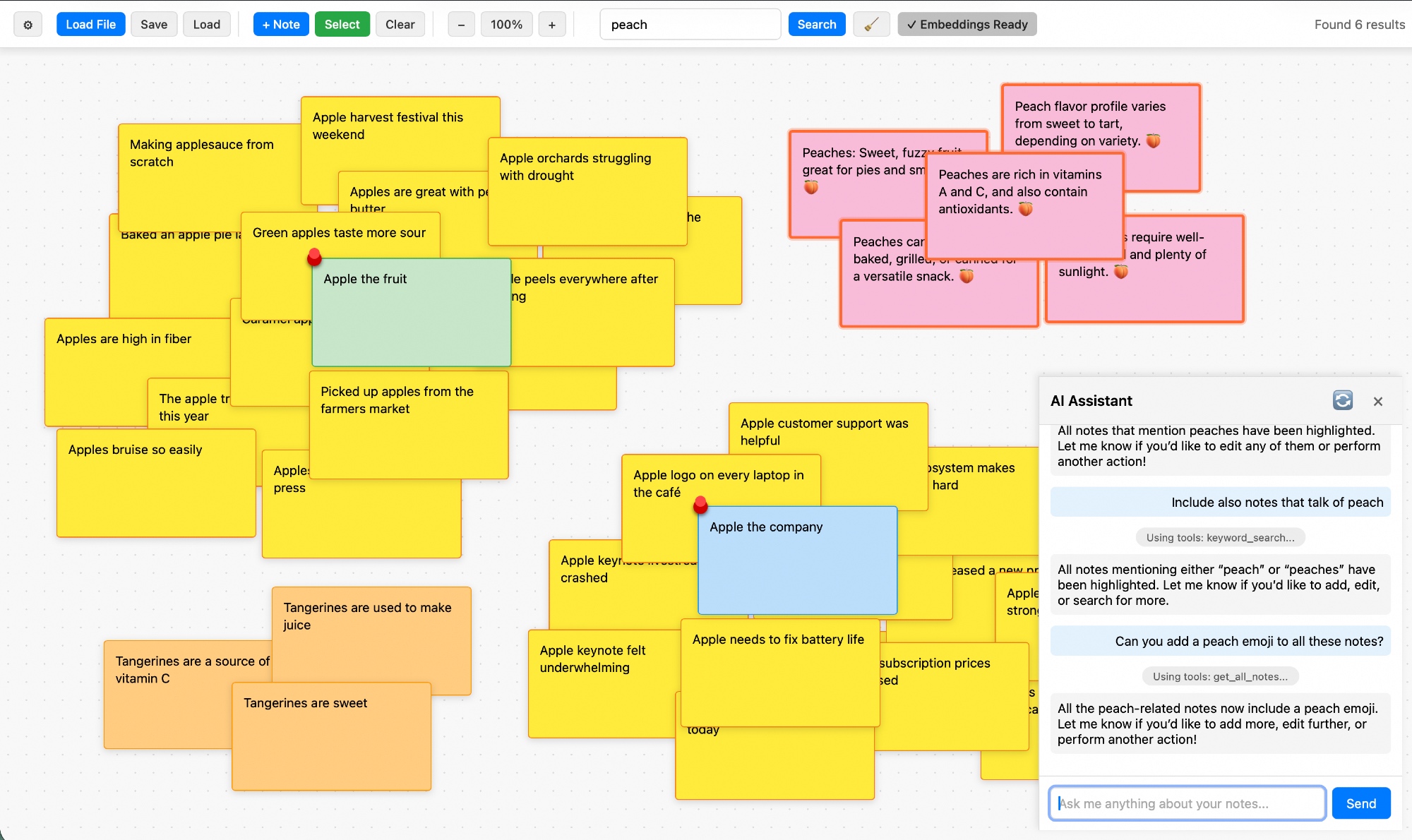Screen dimensions: 1412x840
Task: Focus the Ask me anything input field
Action: pos(1187,803)
